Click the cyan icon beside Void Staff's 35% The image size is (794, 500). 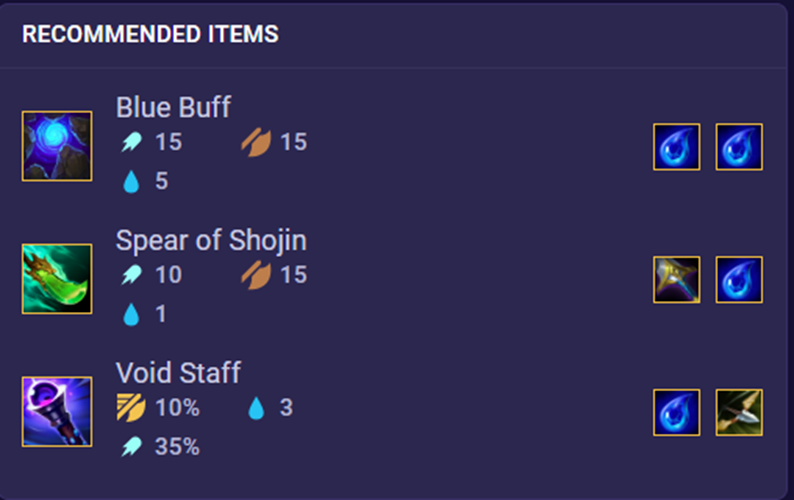(131, 447)
